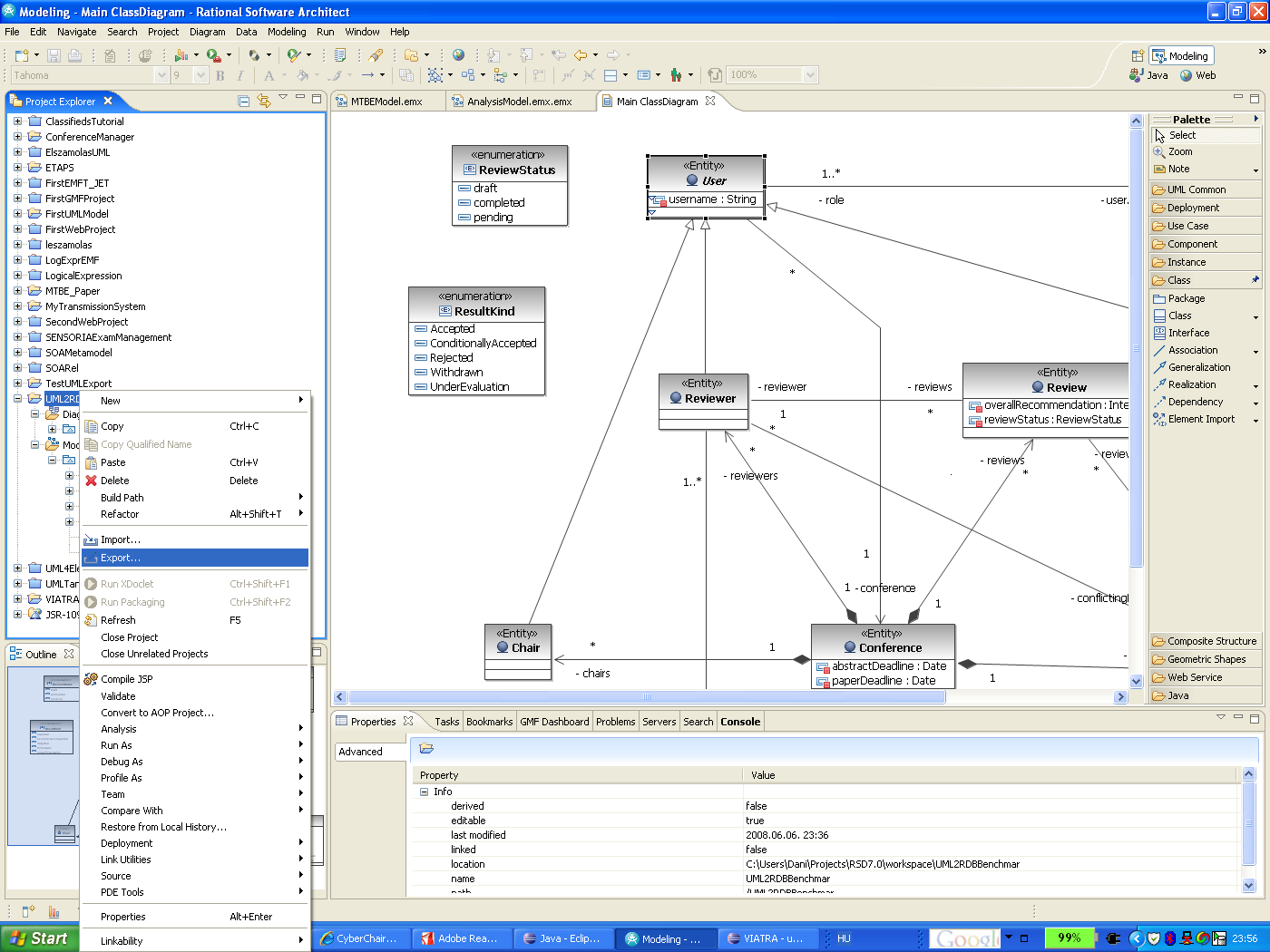Click the folder icon in Properties view
This screenshot has height=952, width=1270.
click(x=426, y=749)
